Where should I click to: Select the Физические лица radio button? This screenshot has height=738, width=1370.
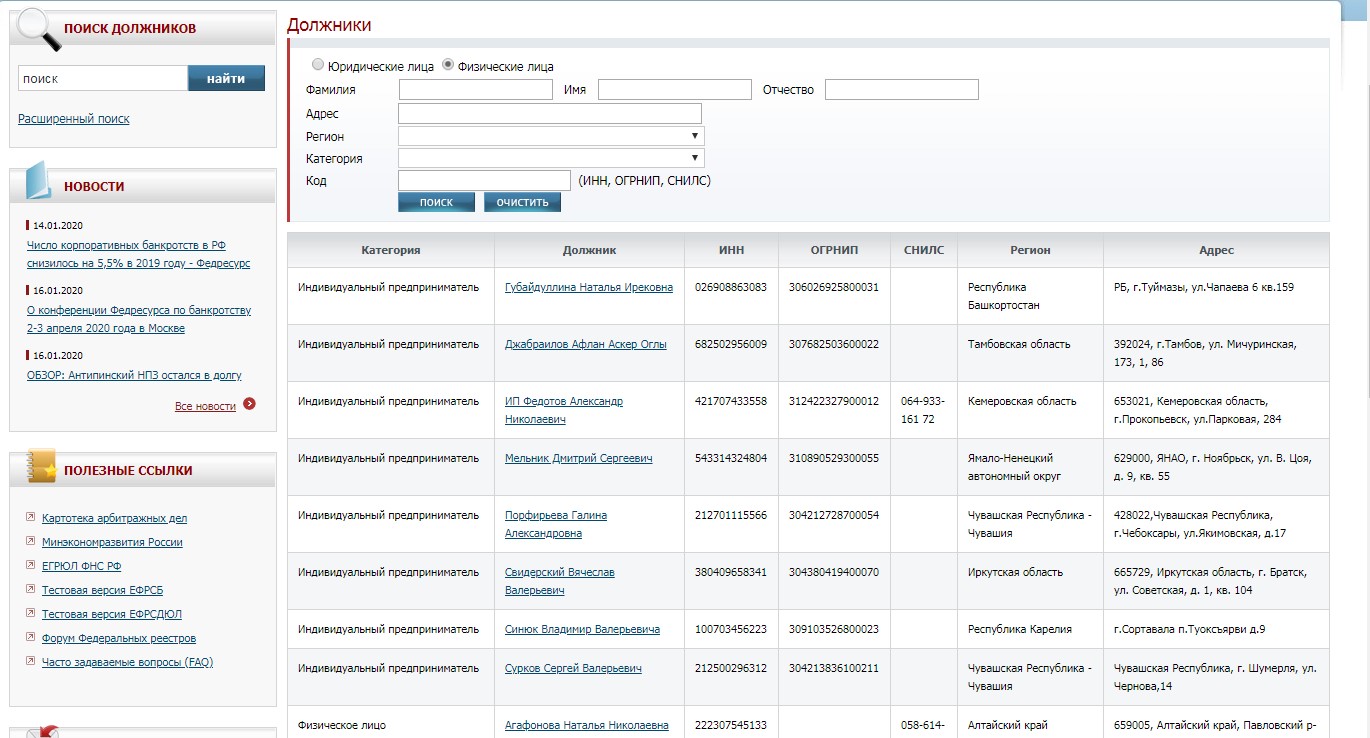tap(448, 65)
